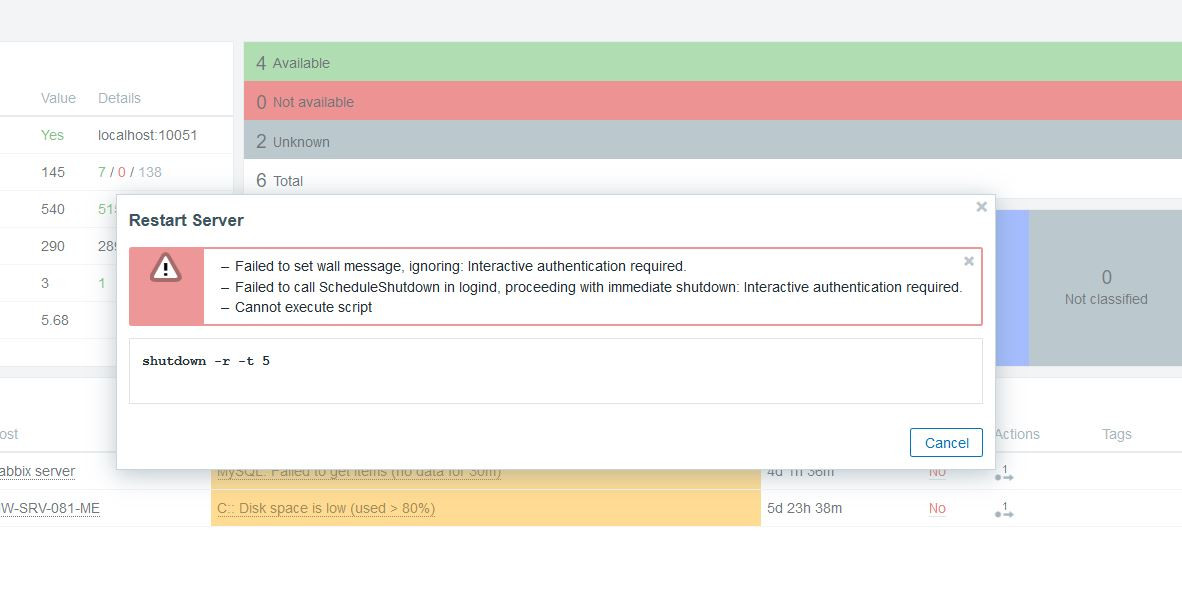This screenshot has height=612, width=1182.
Task: Click the localhost:10051 details text
Action: click(x=147, y=135)
